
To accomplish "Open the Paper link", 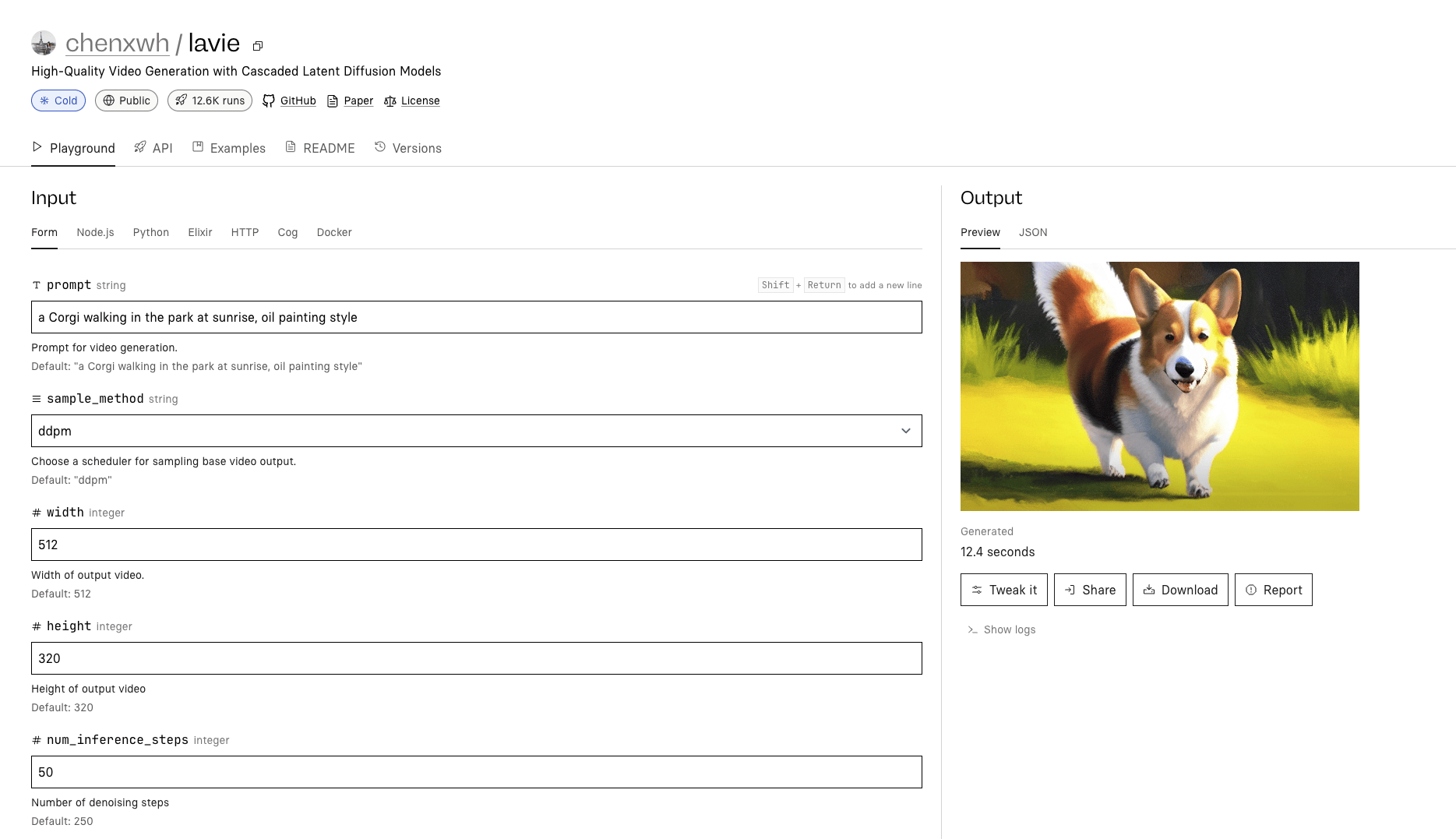I will 358,100.
